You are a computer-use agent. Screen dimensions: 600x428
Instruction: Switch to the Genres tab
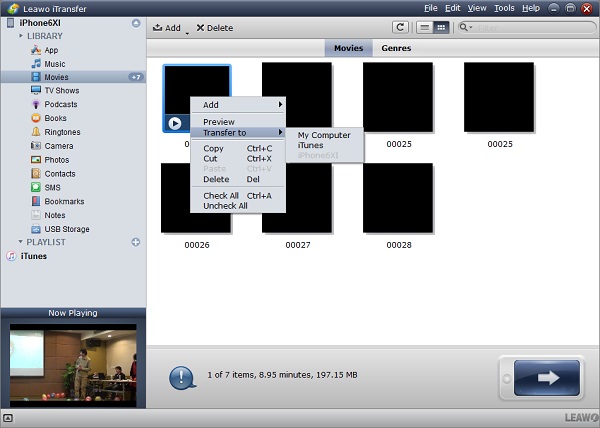[x=396, y=48]
